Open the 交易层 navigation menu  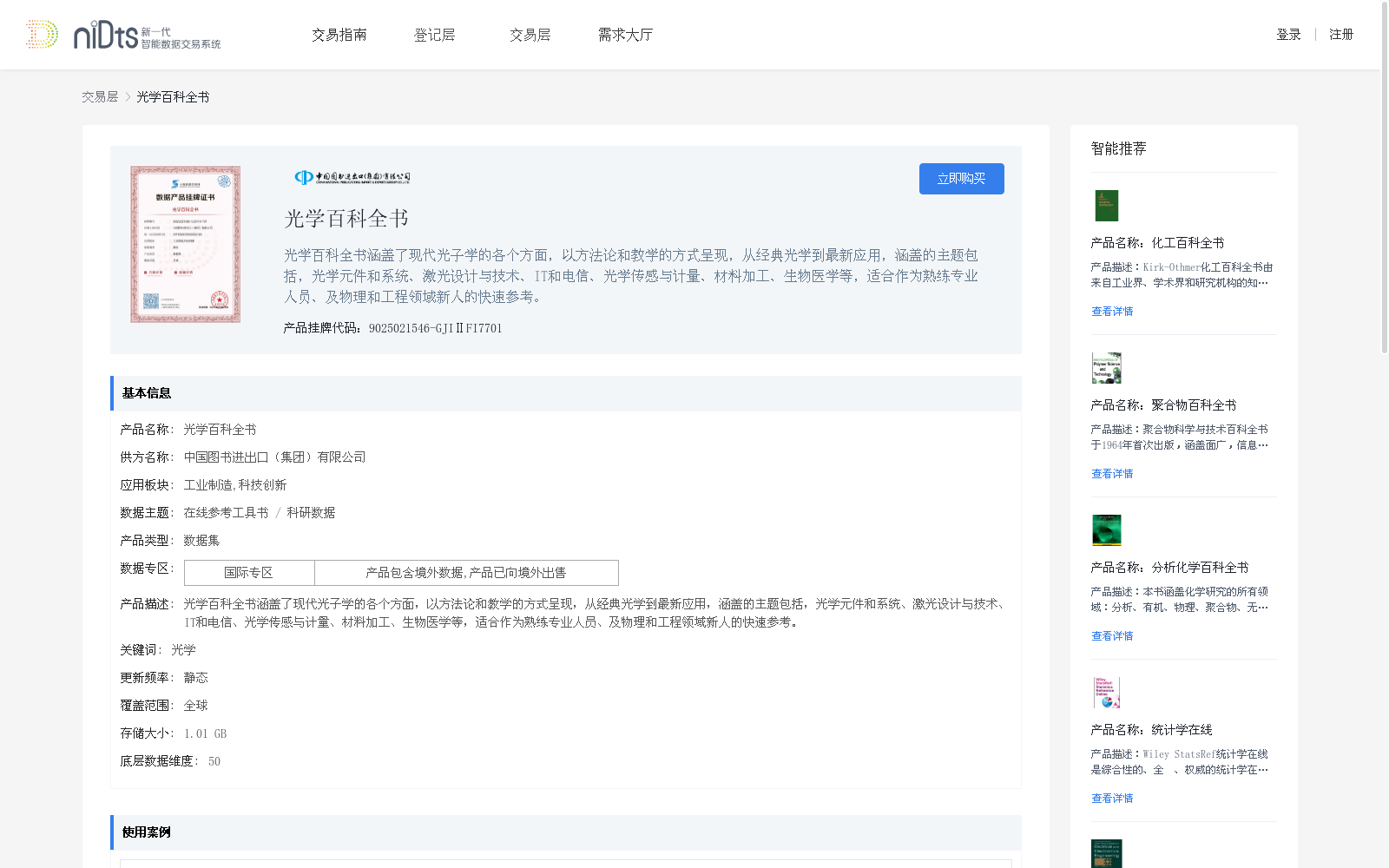tap(530, 35)
